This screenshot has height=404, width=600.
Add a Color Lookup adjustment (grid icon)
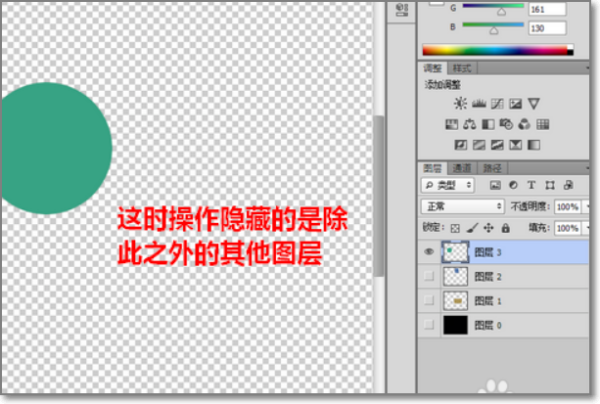point(543,124)
